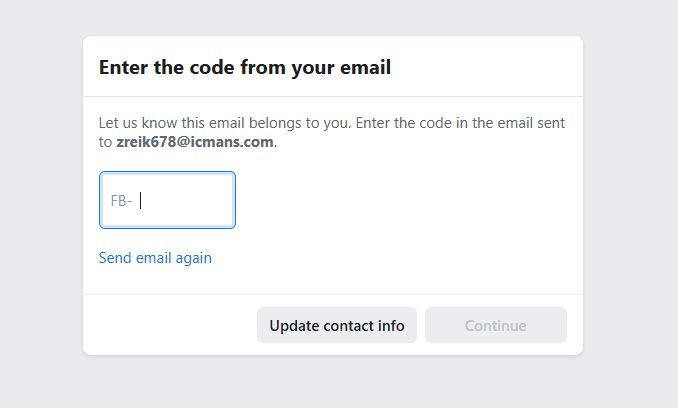Image resolution: width=678 pixels, height=408 pixels.
Task: Select the bold email address in the description
Action: (x=195, y=142)
